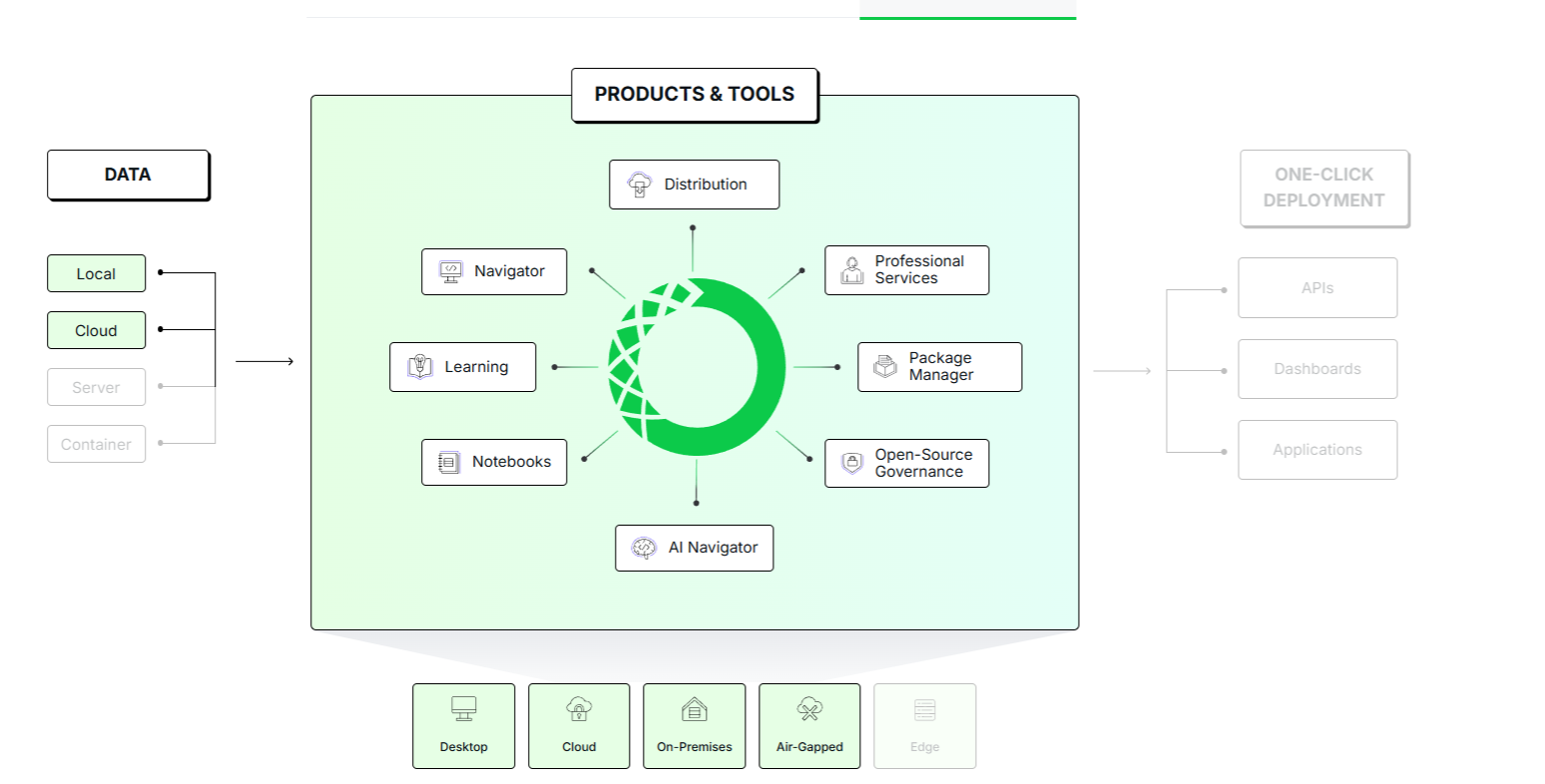Click the Notebooks label text

click(x=511, y=462)
